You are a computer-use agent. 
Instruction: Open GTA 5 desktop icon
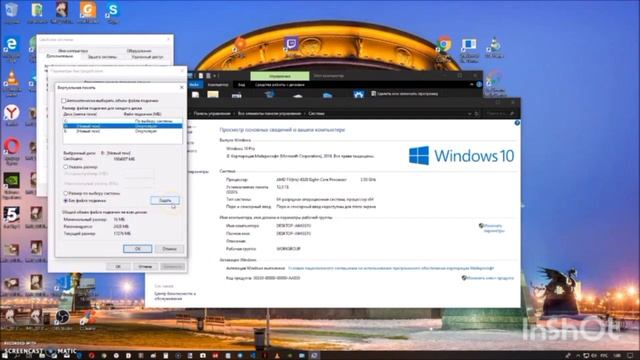coord(11,217)
